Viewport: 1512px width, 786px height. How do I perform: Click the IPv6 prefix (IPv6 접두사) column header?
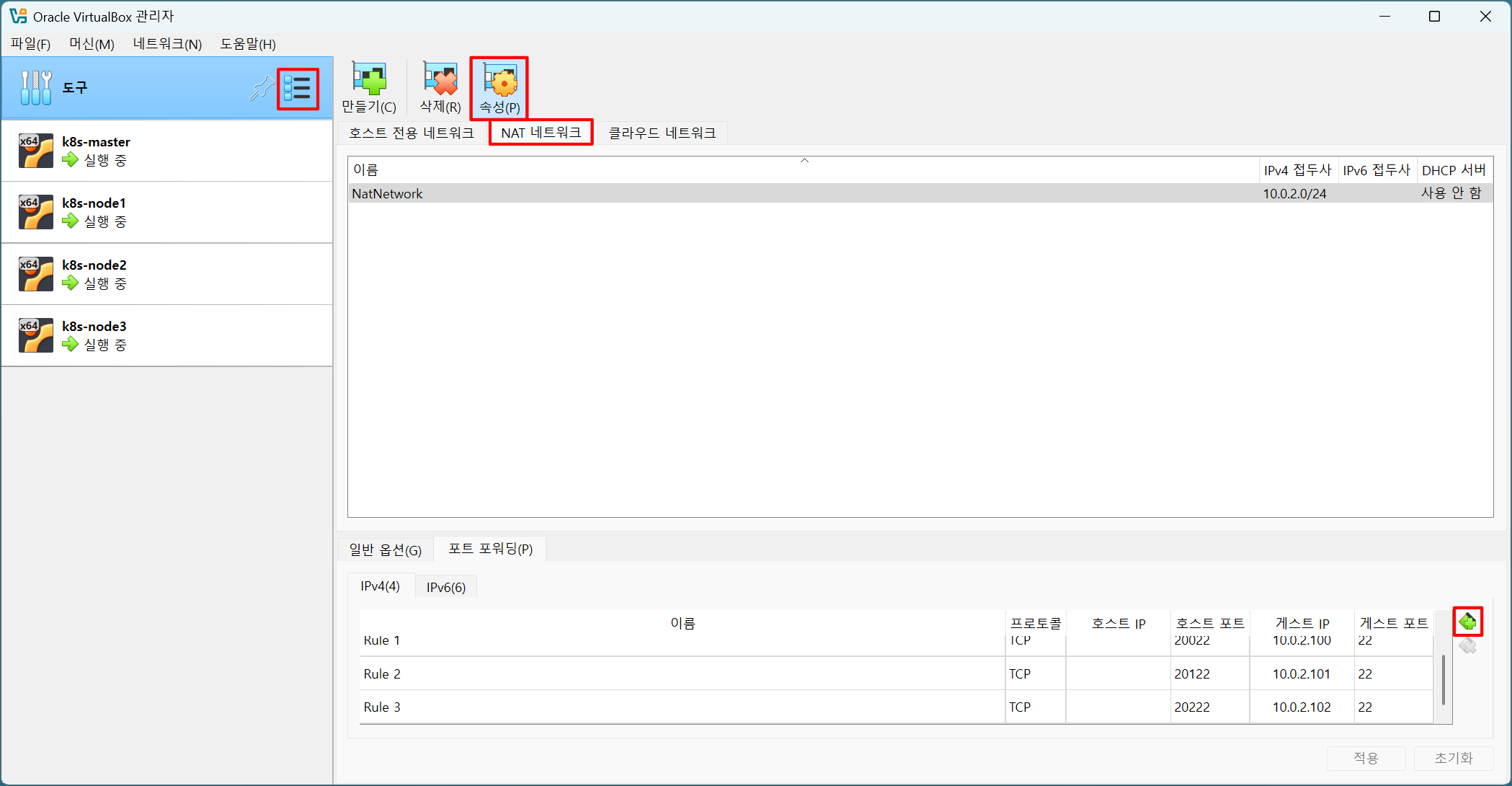point(1377,170)
